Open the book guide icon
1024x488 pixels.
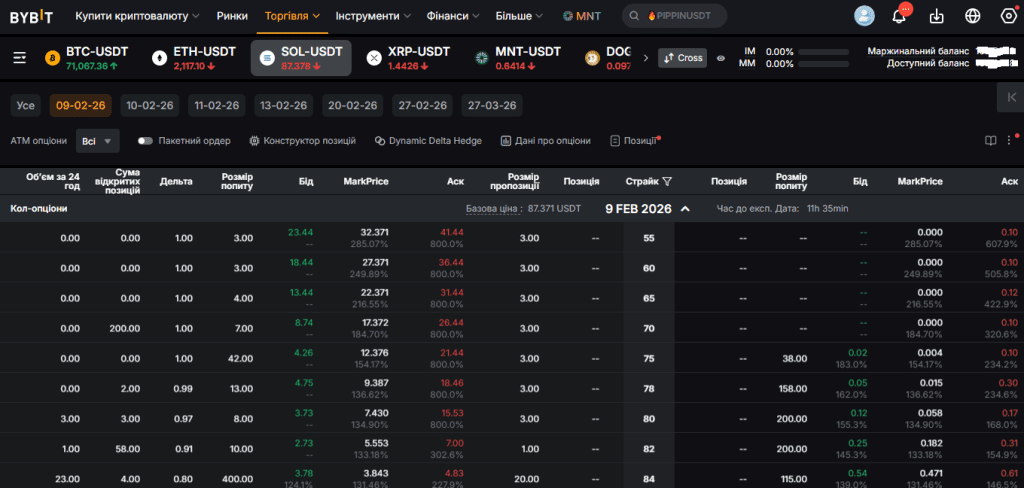[991, 140]
